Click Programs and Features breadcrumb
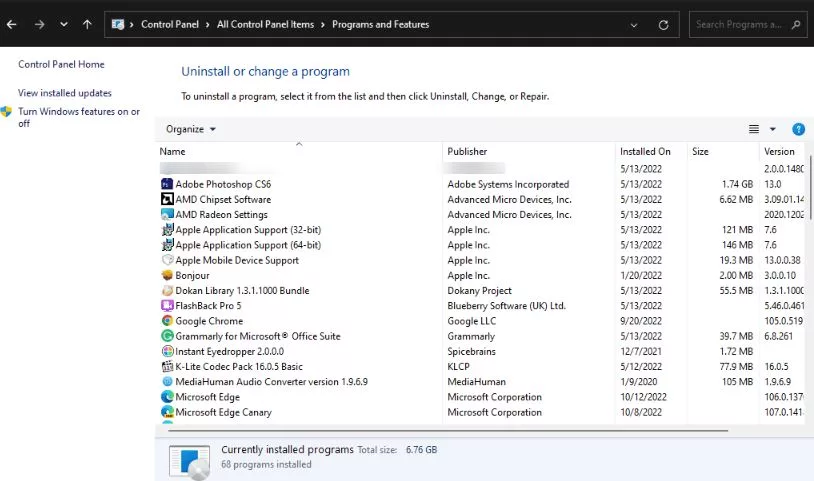814x481 pixels. tap(381, 24)
